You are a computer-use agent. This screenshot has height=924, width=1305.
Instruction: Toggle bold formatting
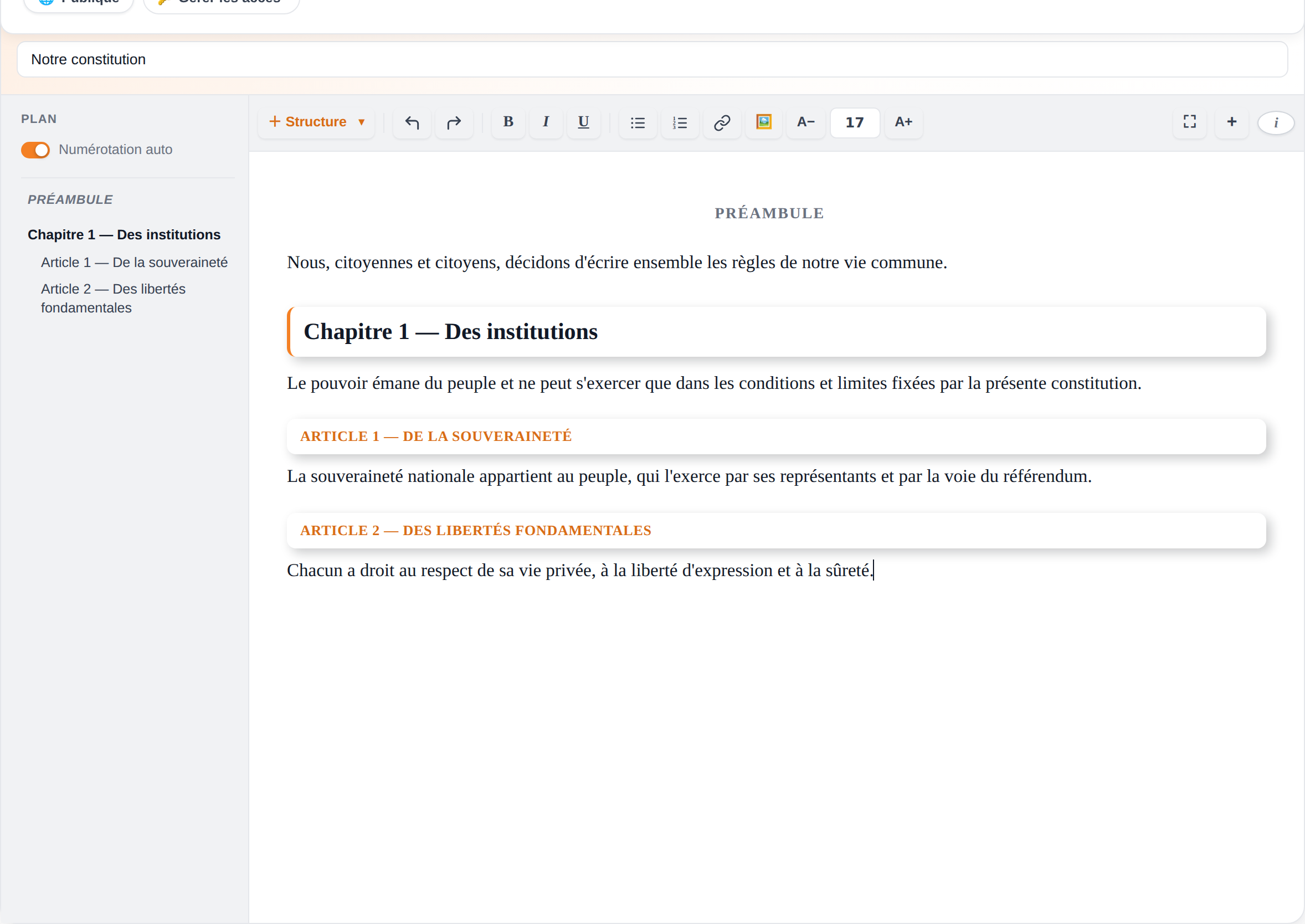[x=508, y=122]
